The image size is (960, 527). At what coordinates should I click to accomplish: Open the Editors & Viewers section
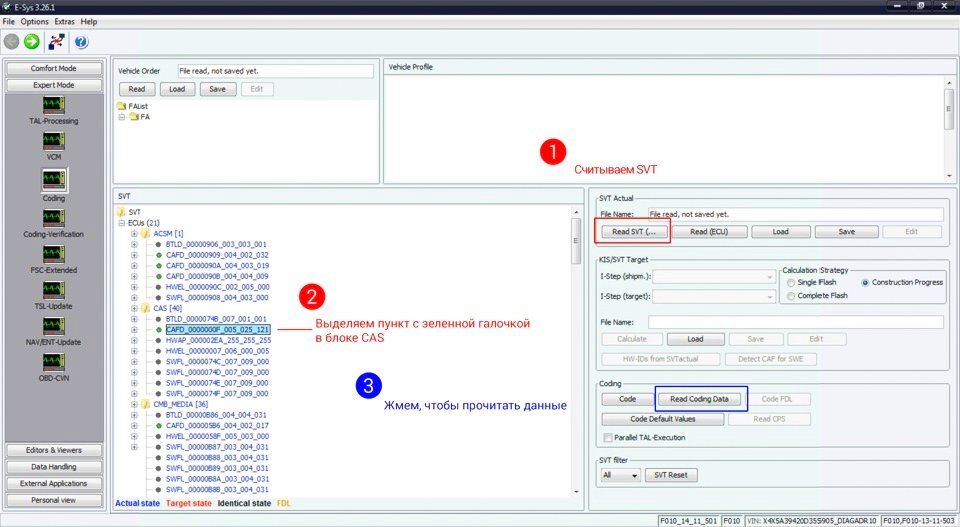[x=54, y=450]
